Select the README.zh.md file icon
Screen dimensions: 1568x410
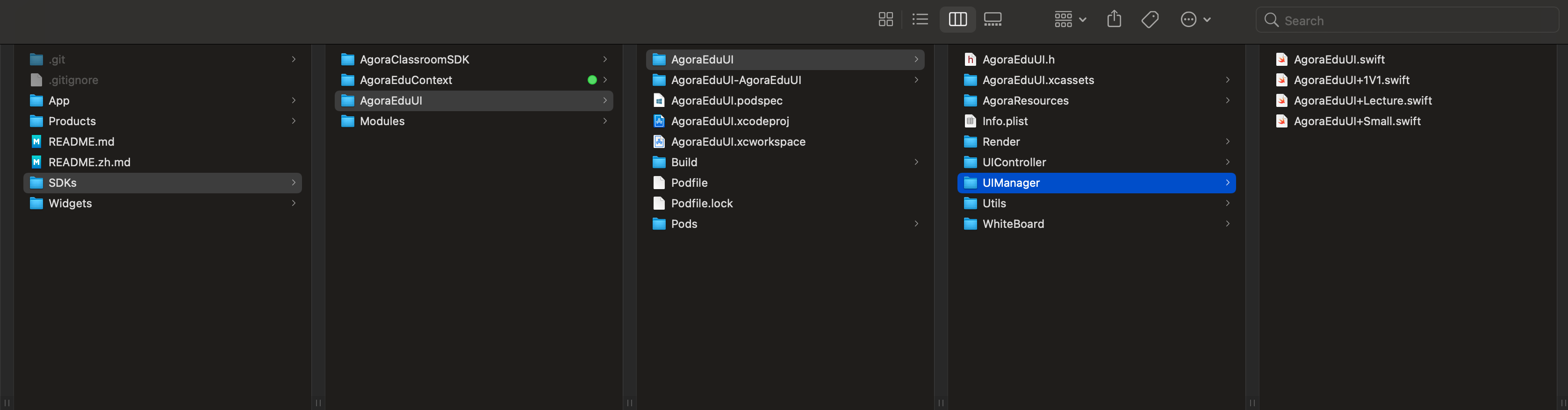pos(36,163)
